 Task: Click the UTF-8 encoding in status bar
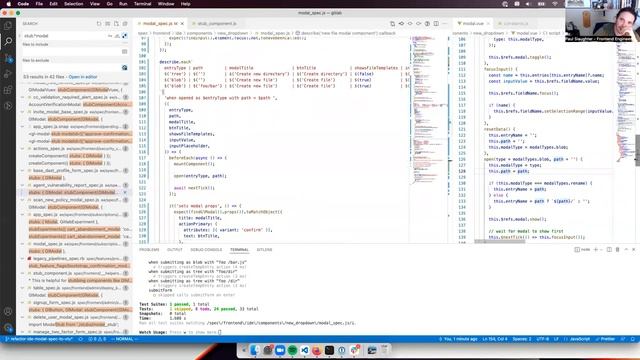click(542, 339)
